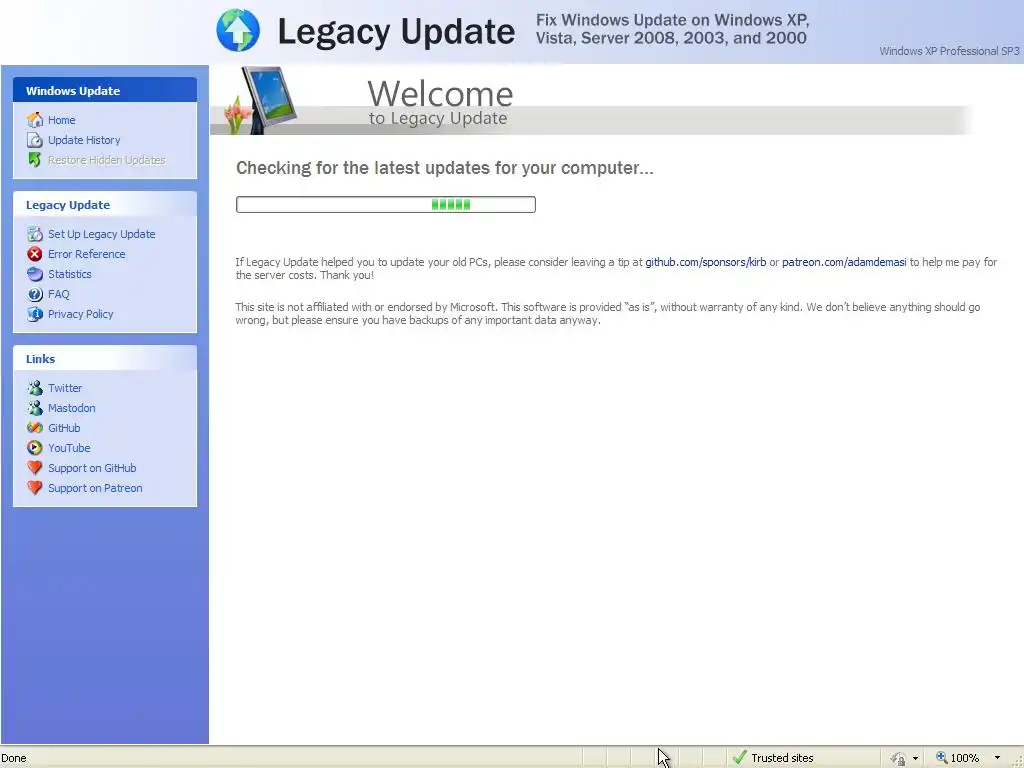Click the Checking for the latest updates heading
The image size is (1024, 768).
444,168
